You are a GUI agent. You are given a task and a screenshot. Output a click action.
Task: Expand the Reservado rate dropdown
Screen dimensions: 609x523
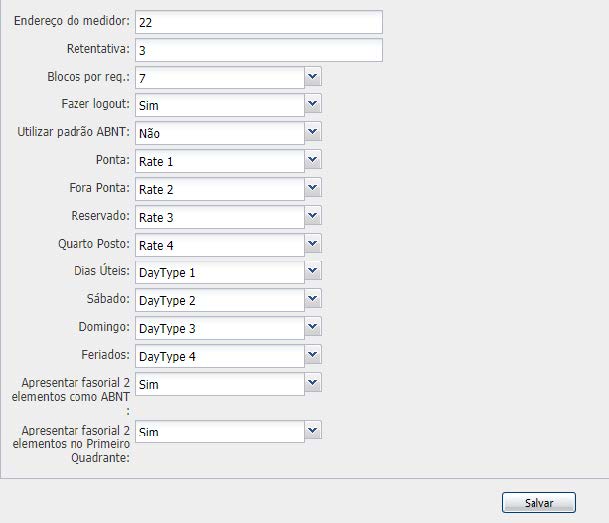[313, 216]
